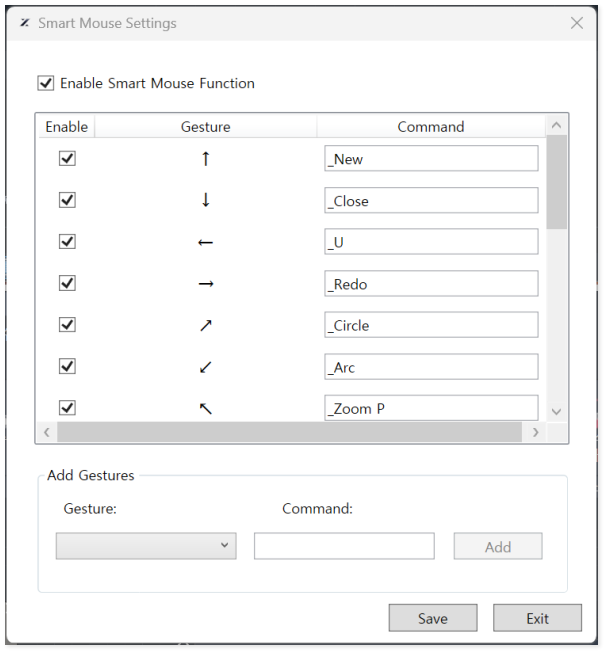Click the horizontal scroll right arrow
The height and width of the screenshot is (654, 607).
coord(536,432)
